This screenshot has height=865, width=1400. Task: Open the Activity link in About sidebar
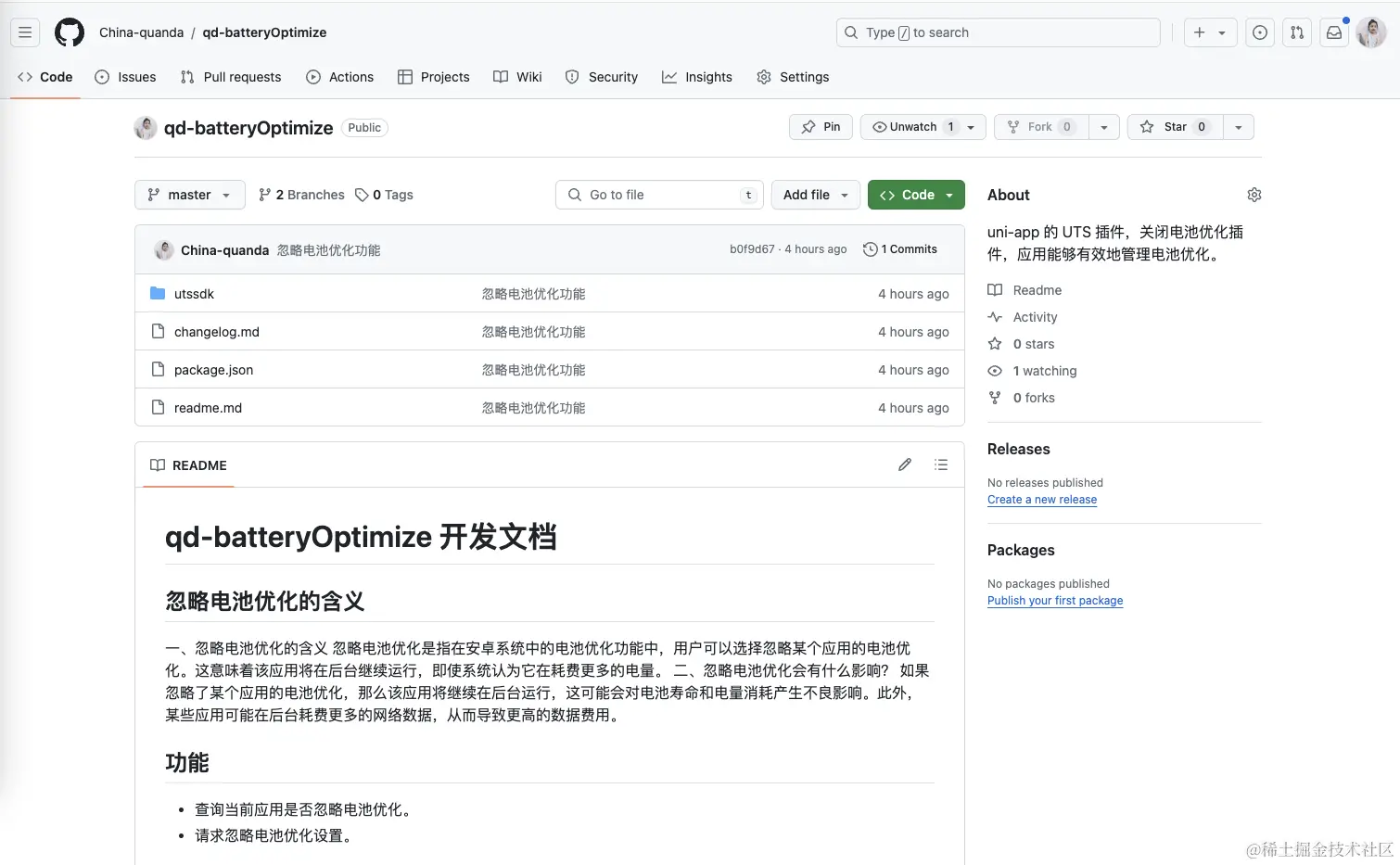[1023, 317]
